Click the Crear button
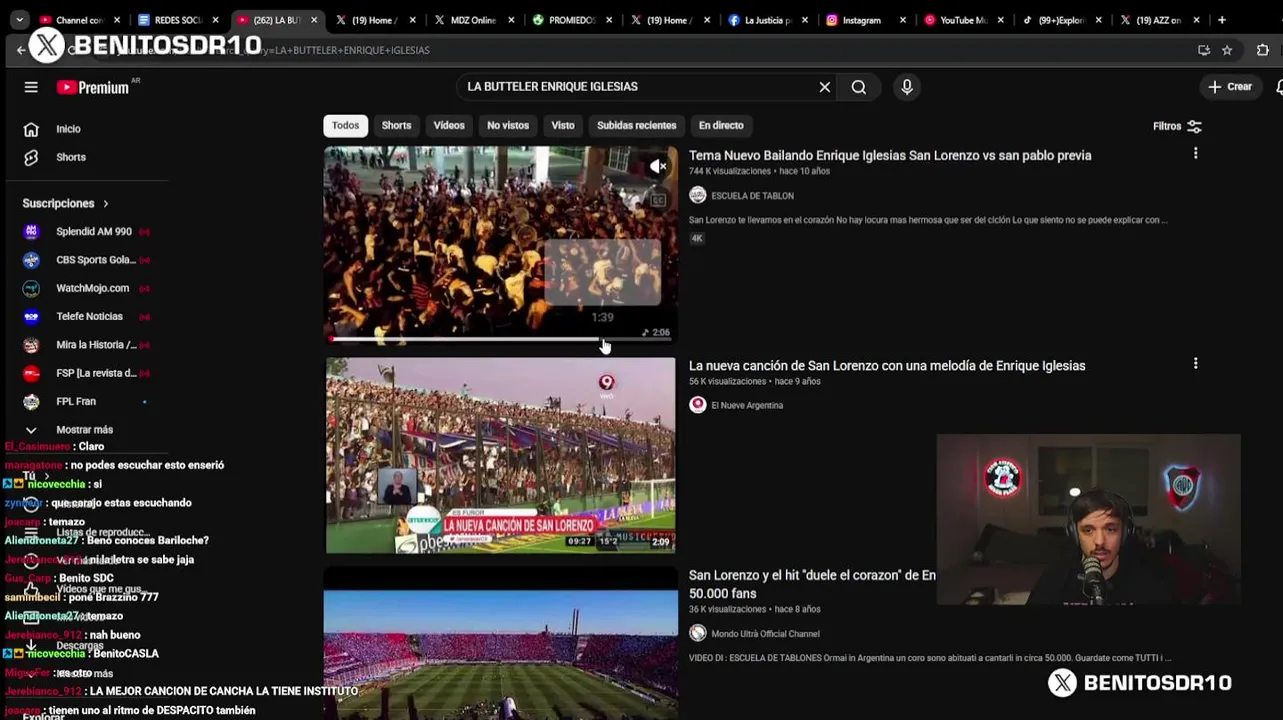This screenshot has width=1283, height=720. (x=1230, y=87)
